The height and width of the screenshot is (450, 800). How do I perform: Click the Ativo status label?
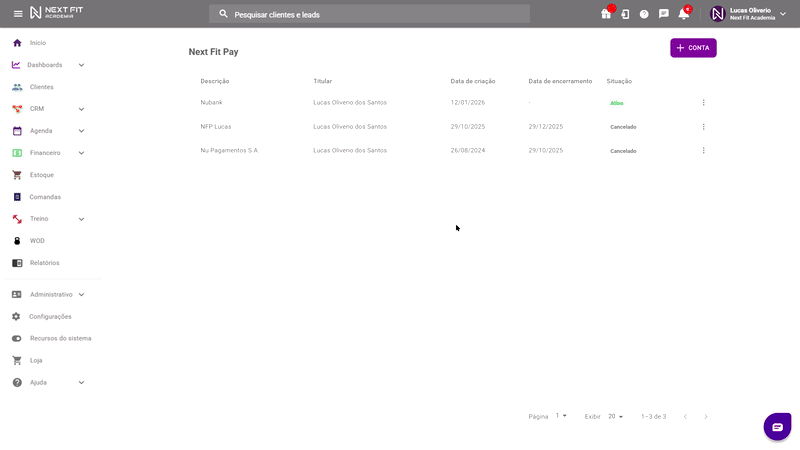[616, 103]
